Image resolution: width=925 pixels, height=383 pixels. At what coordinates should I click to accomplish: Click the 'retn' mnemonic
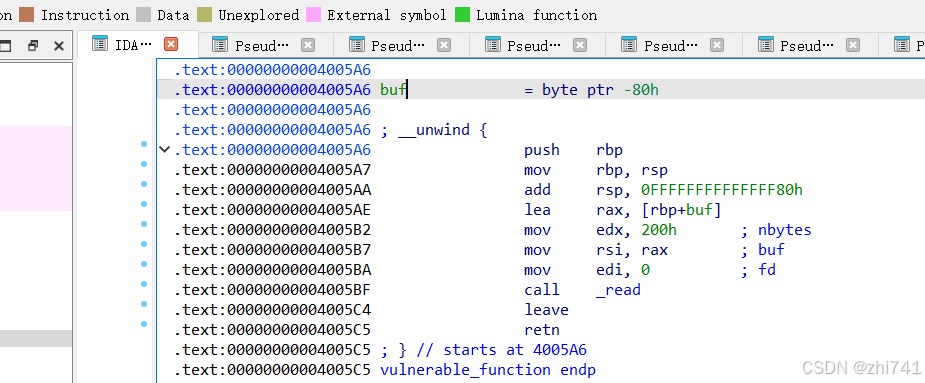(542, 330)
